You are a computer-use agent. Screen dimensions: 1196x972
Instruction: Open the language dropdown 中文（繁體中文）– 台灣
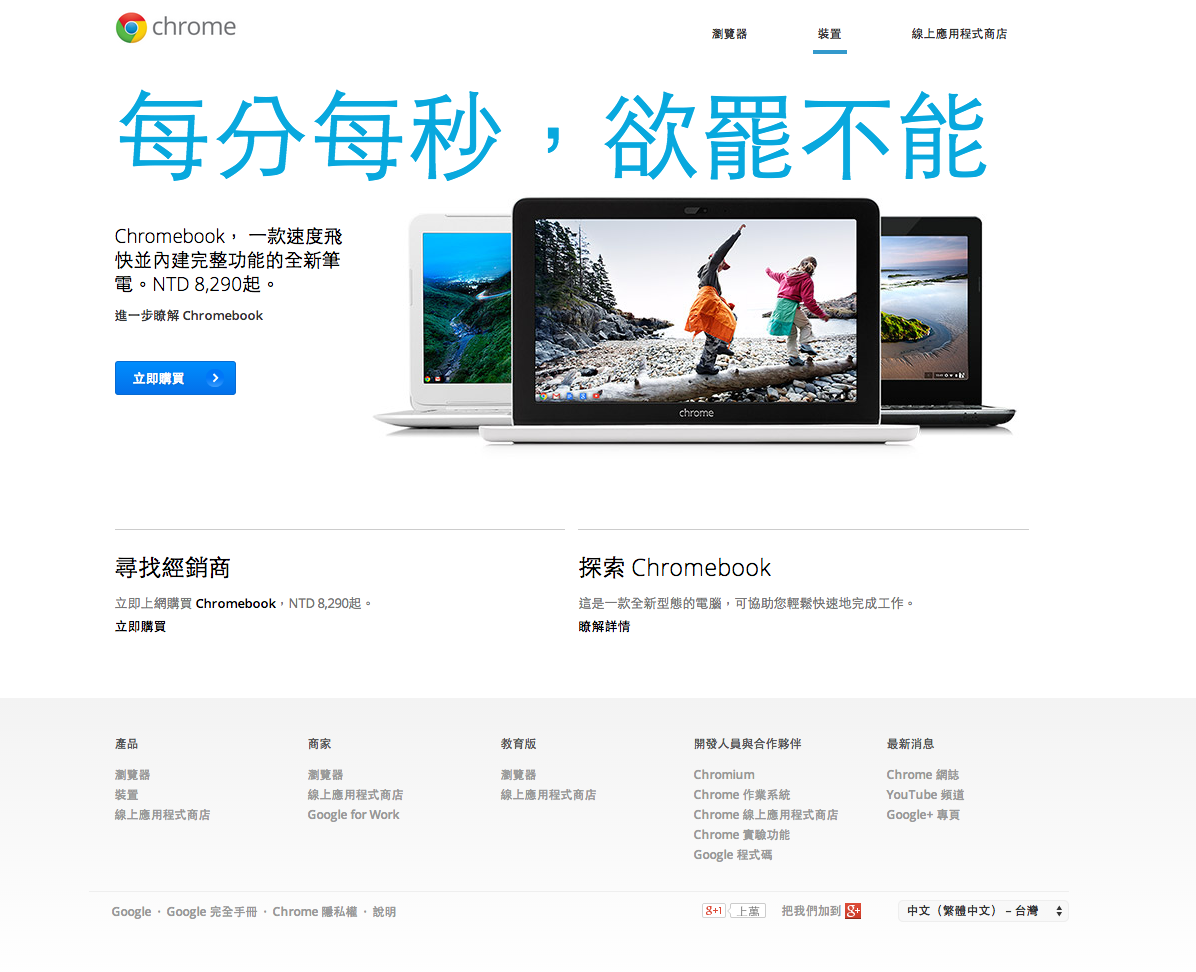pyautogui.click(x=983, y=911)
